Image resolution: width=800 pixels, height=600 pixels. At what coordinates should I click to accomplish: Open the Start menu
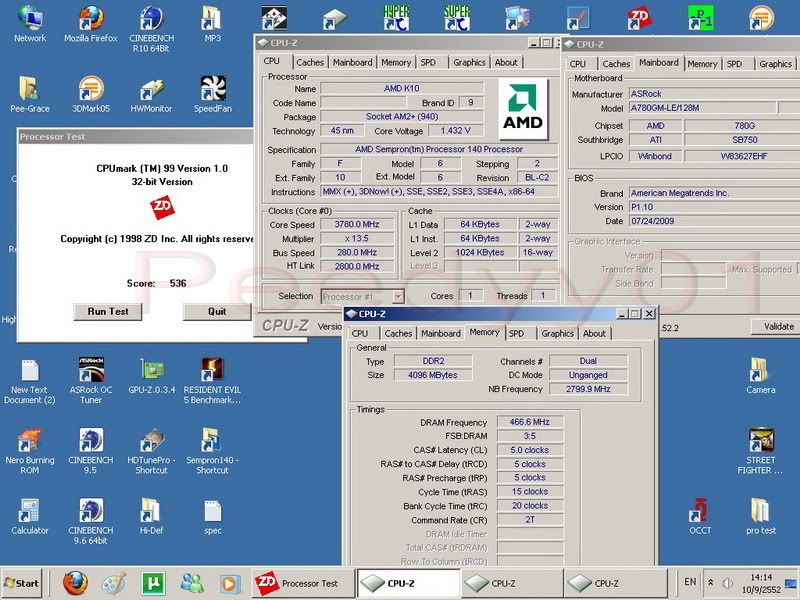tap(21, 583)
